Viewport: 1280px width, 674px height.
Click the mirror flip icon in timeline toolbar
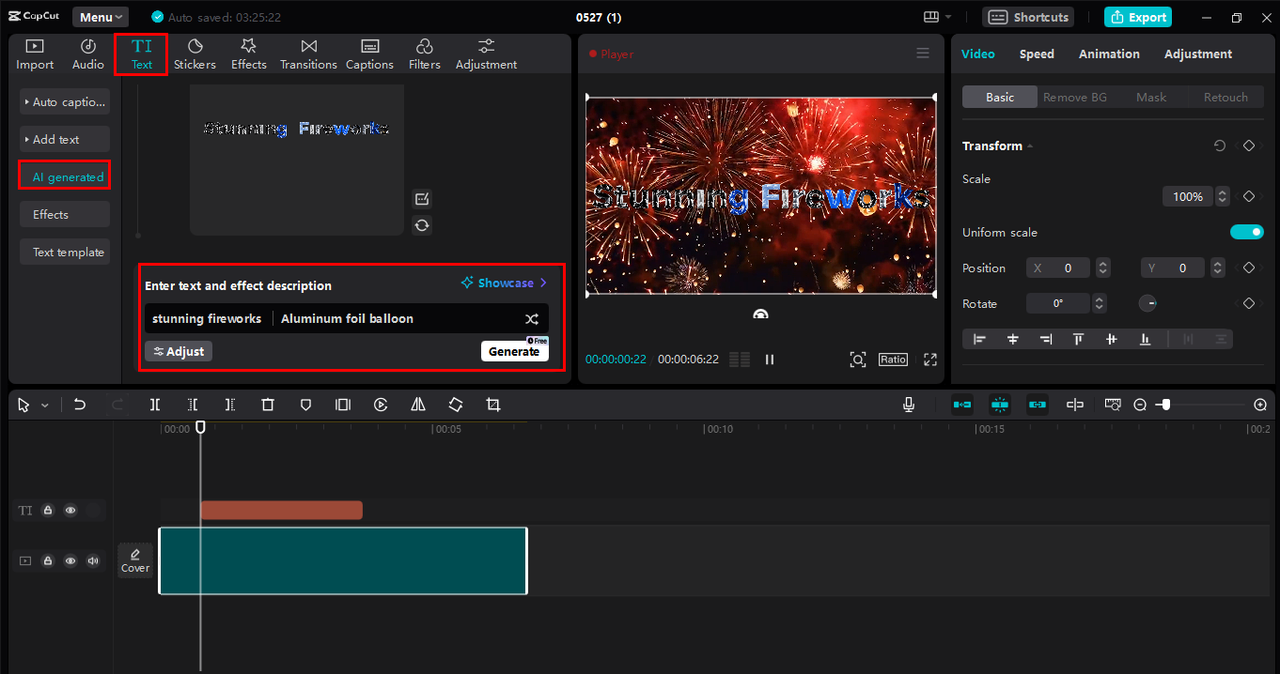coord(418,405)
